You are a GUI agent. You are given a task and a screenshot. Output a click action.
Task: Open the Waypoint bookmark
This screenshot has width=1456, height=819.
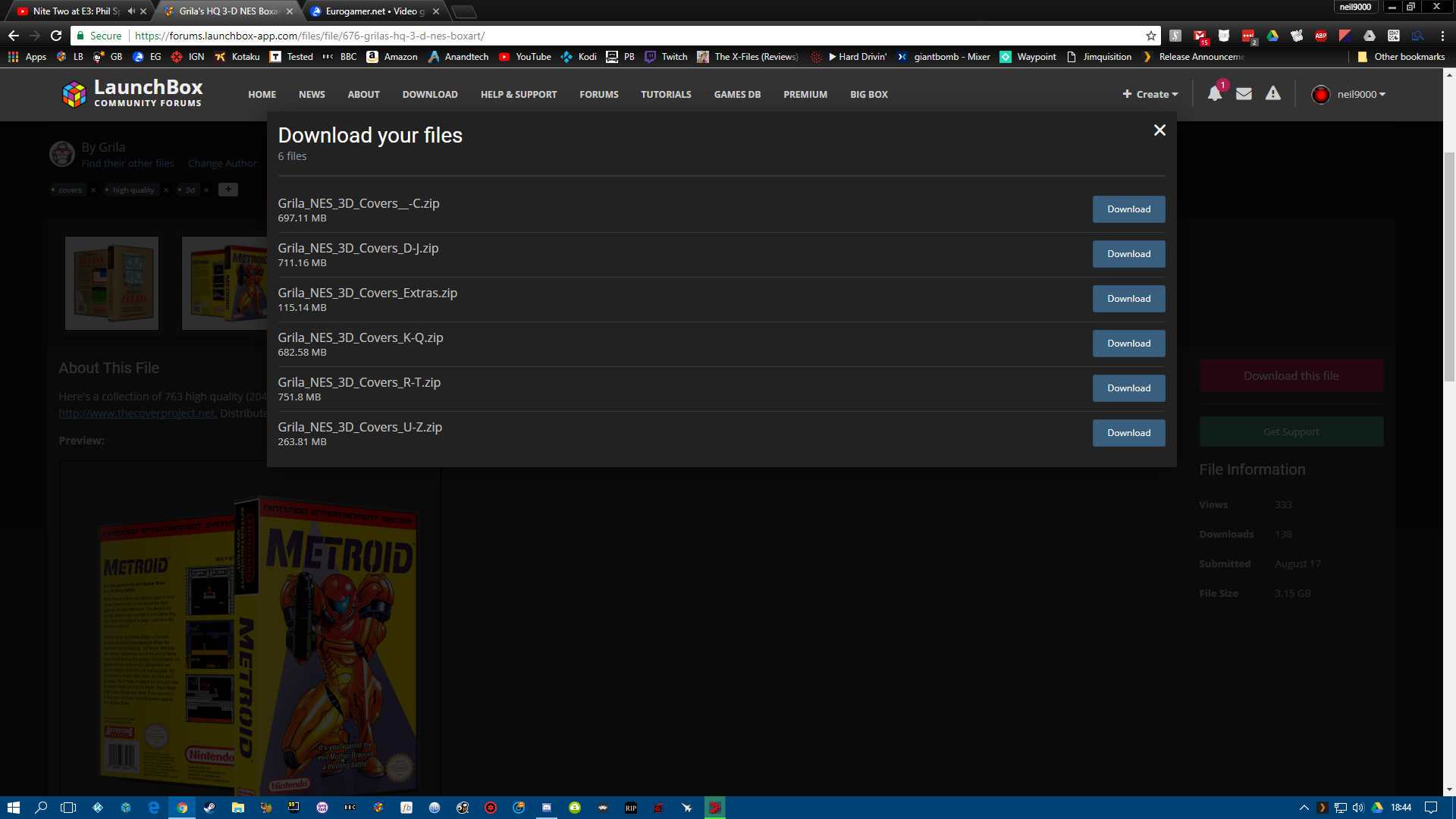tap(1028, 57)
